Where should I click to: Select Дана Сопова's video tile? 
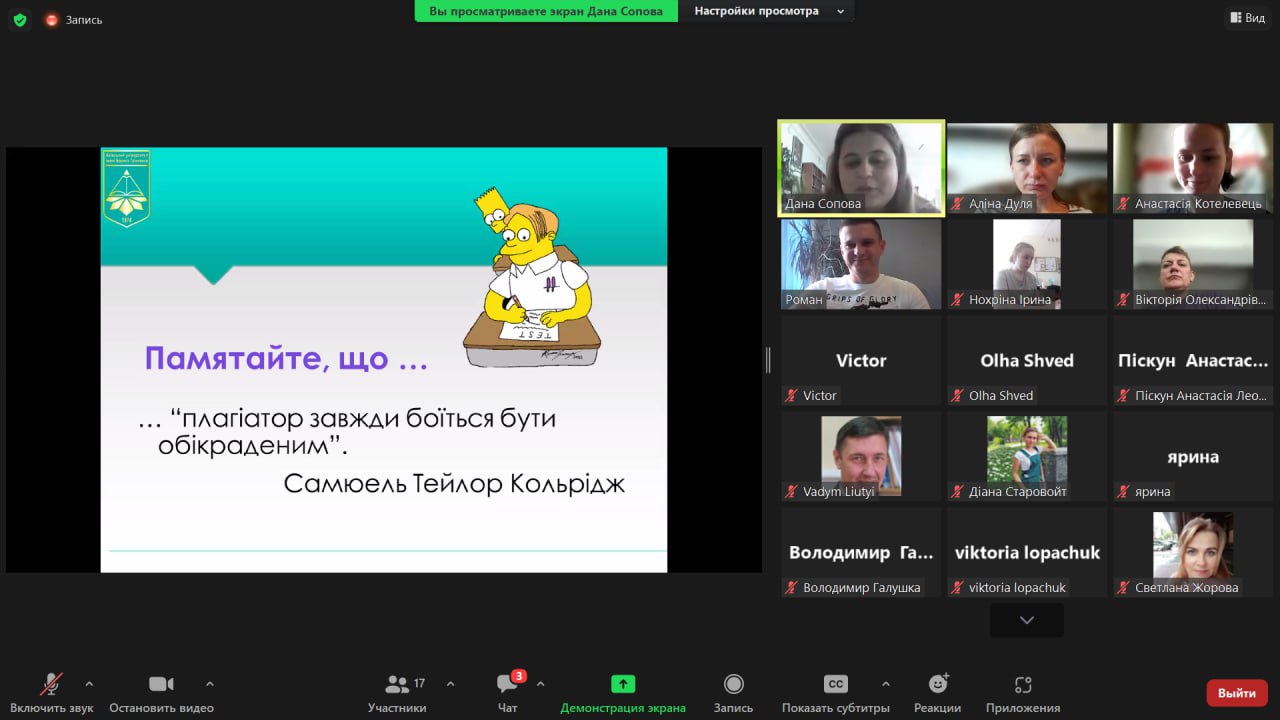[x=861, y=168]
